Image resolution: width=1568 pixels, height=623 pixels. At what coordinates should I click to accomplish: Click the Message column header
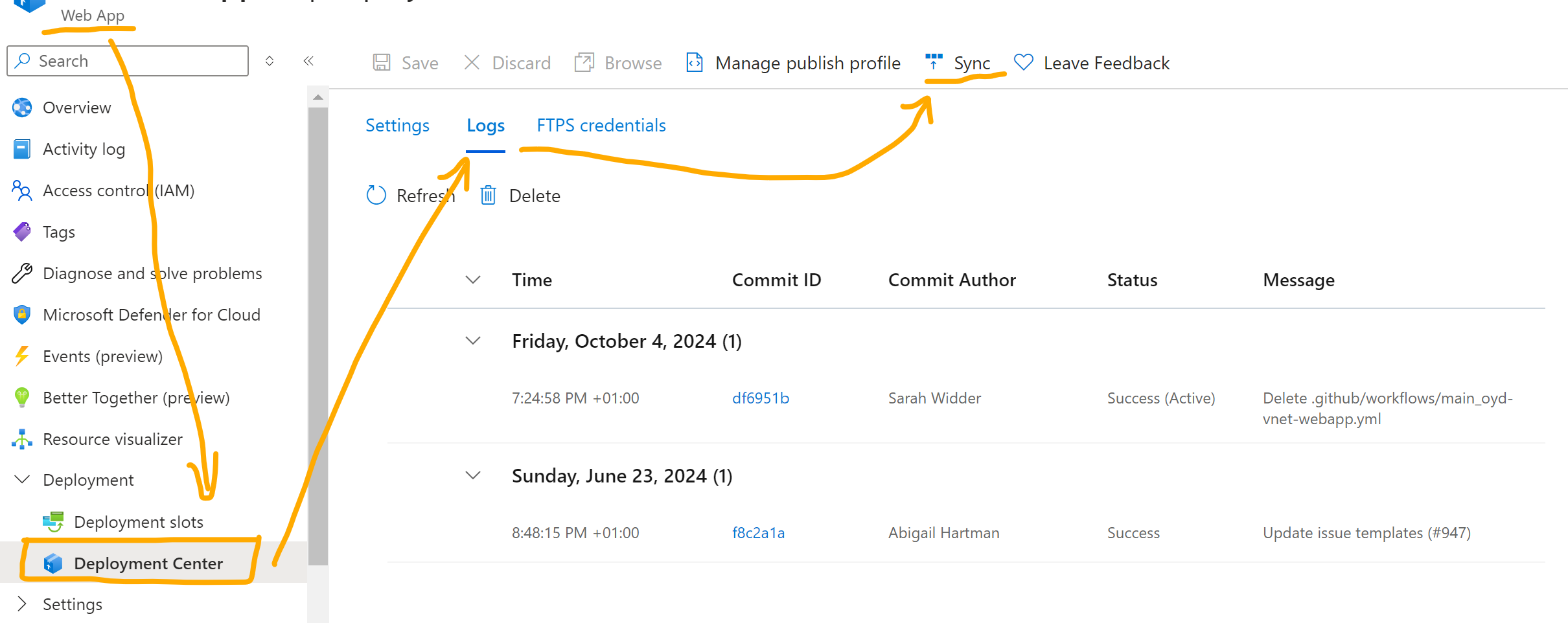pos(1298,280)
